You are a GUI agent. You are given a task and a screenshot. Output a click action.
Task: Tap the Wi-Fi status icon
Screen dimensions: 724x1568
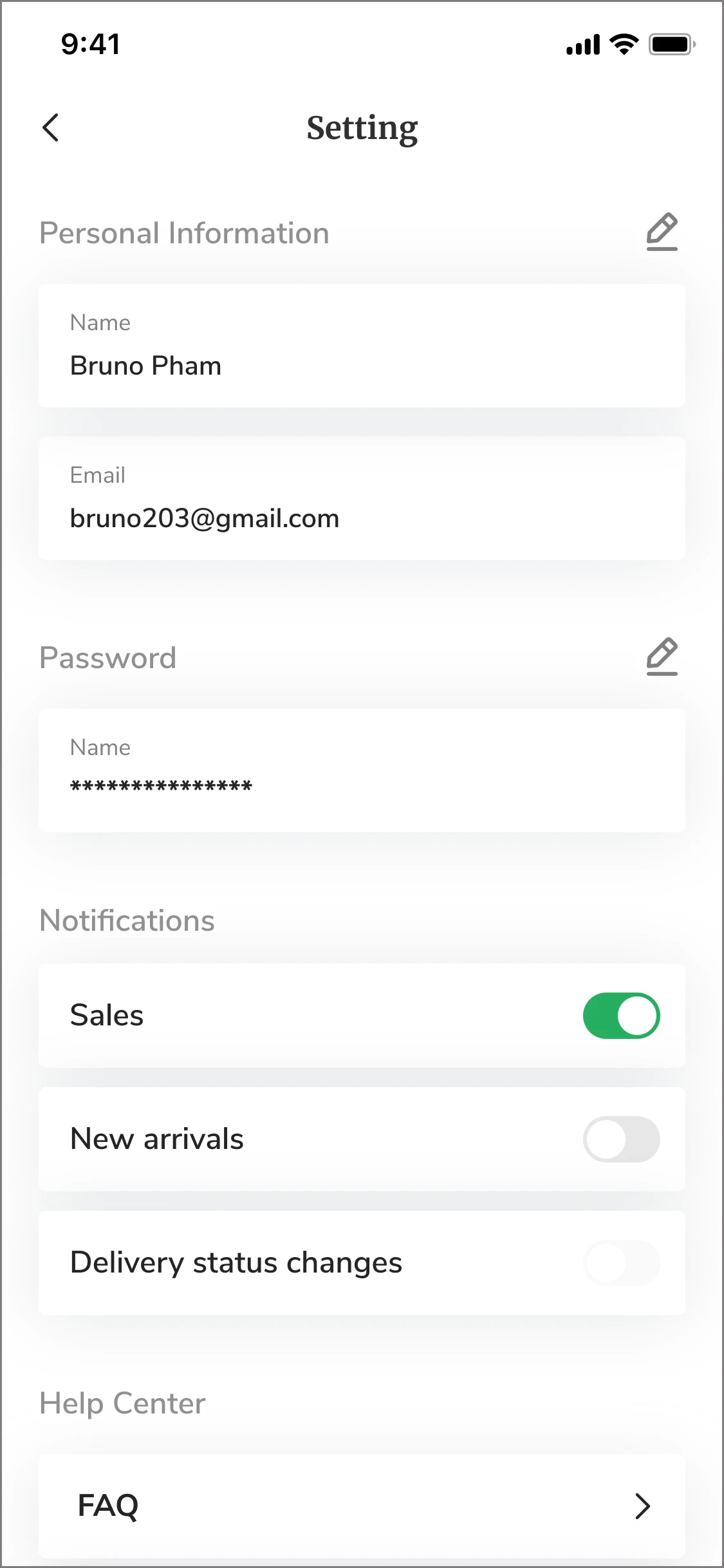(623, 44)
